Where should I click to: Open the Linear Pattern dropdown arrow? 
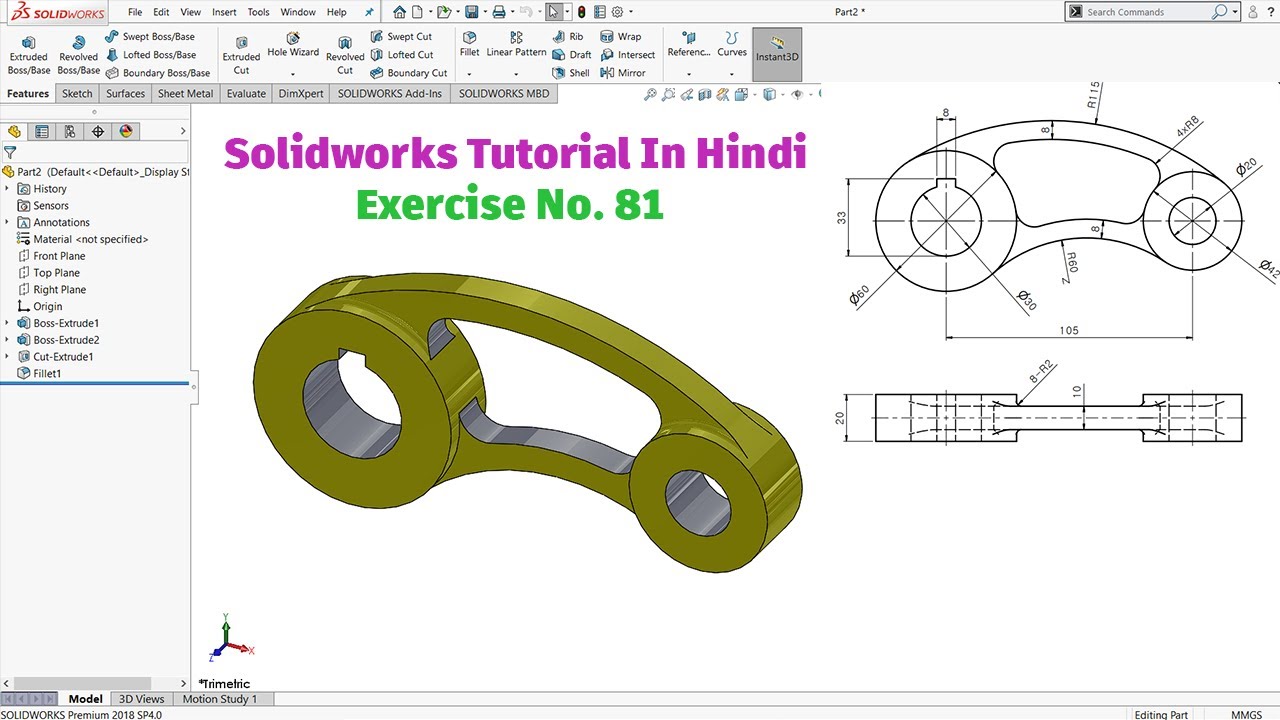(x=516, y=73)
